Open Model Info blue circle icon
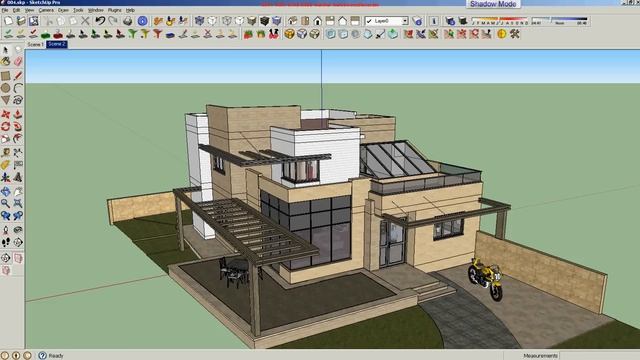Screen dimensions: 640x360 (x=142, y=20)
